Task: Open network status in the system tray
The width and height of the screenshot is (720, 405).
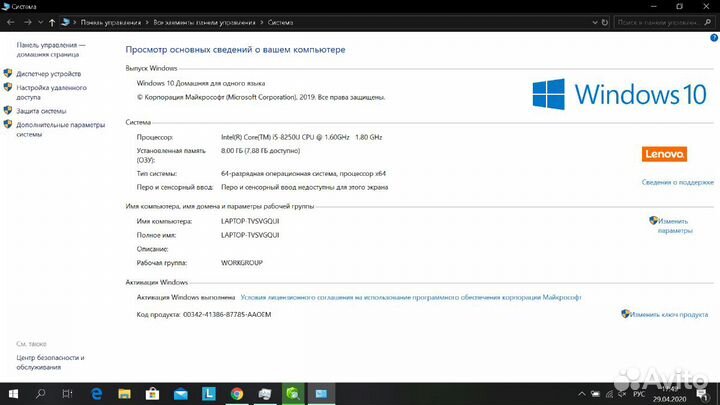Action: coord(609,394)
